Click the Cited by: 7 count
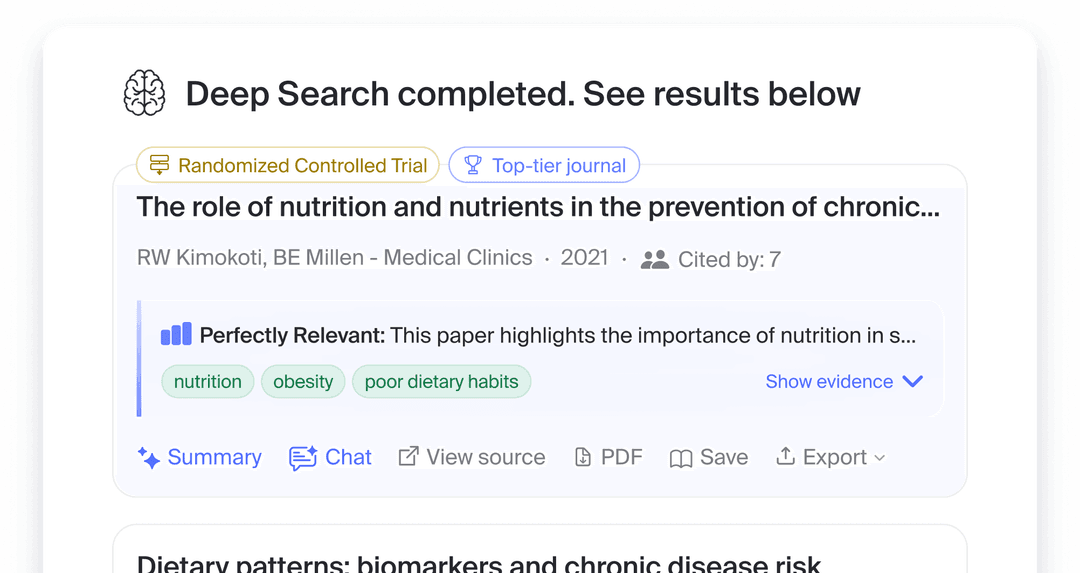1080x573 pixels. (x=729, y=260)
